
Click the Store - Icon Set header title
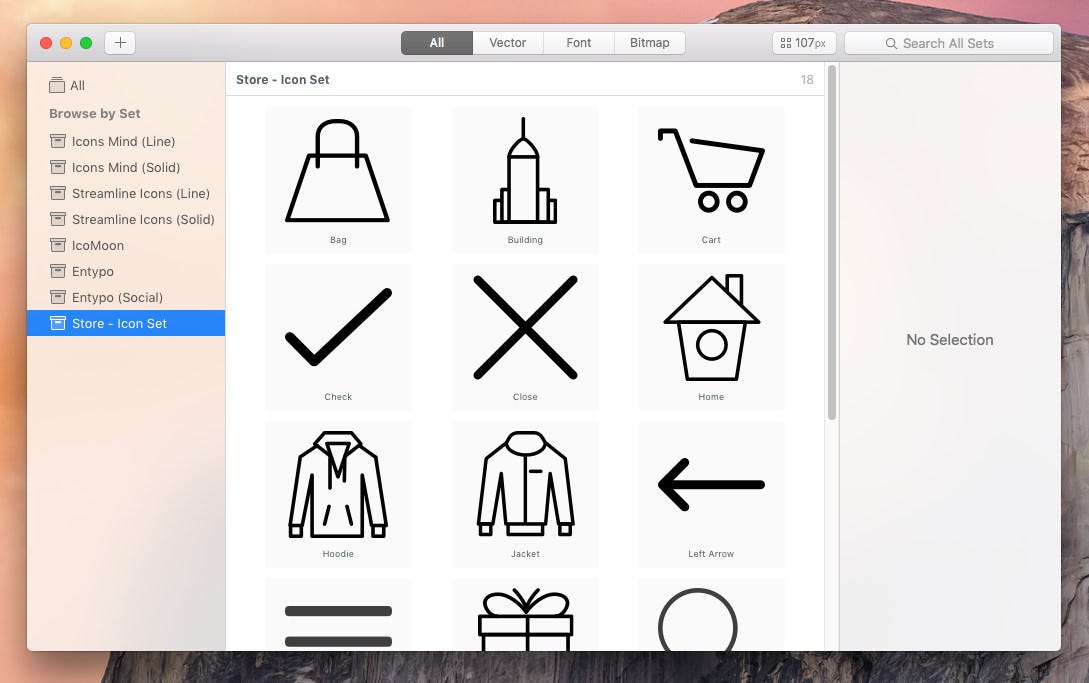[283, 80]
